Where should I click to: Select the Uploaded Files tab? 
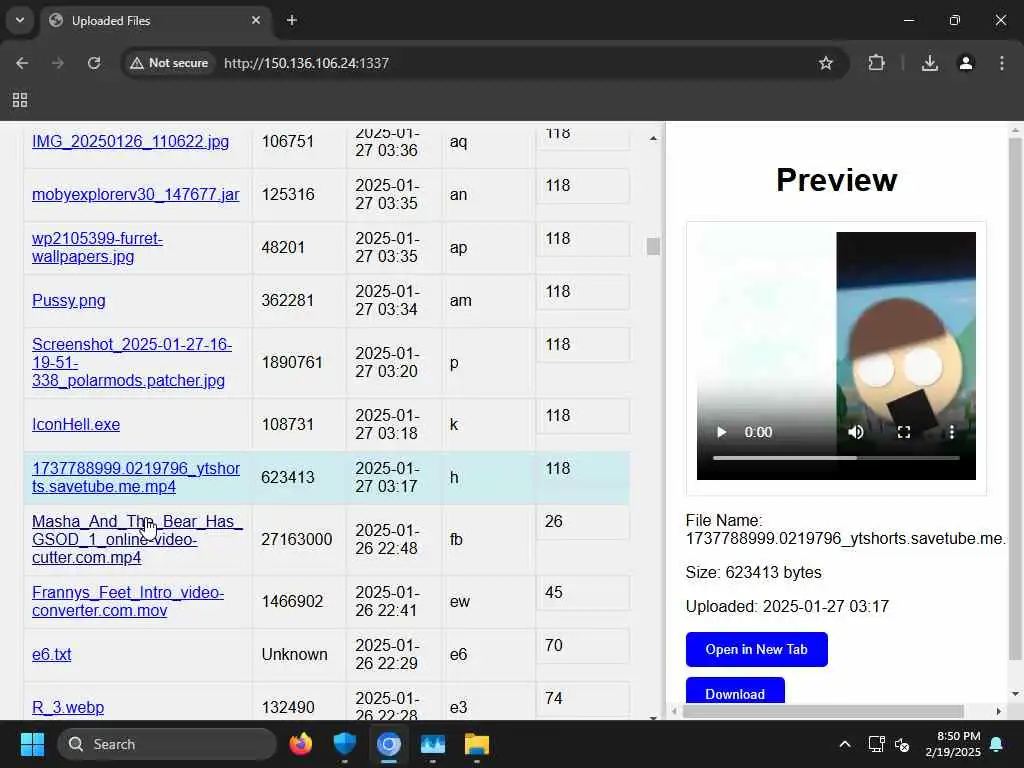click(156, 20)
